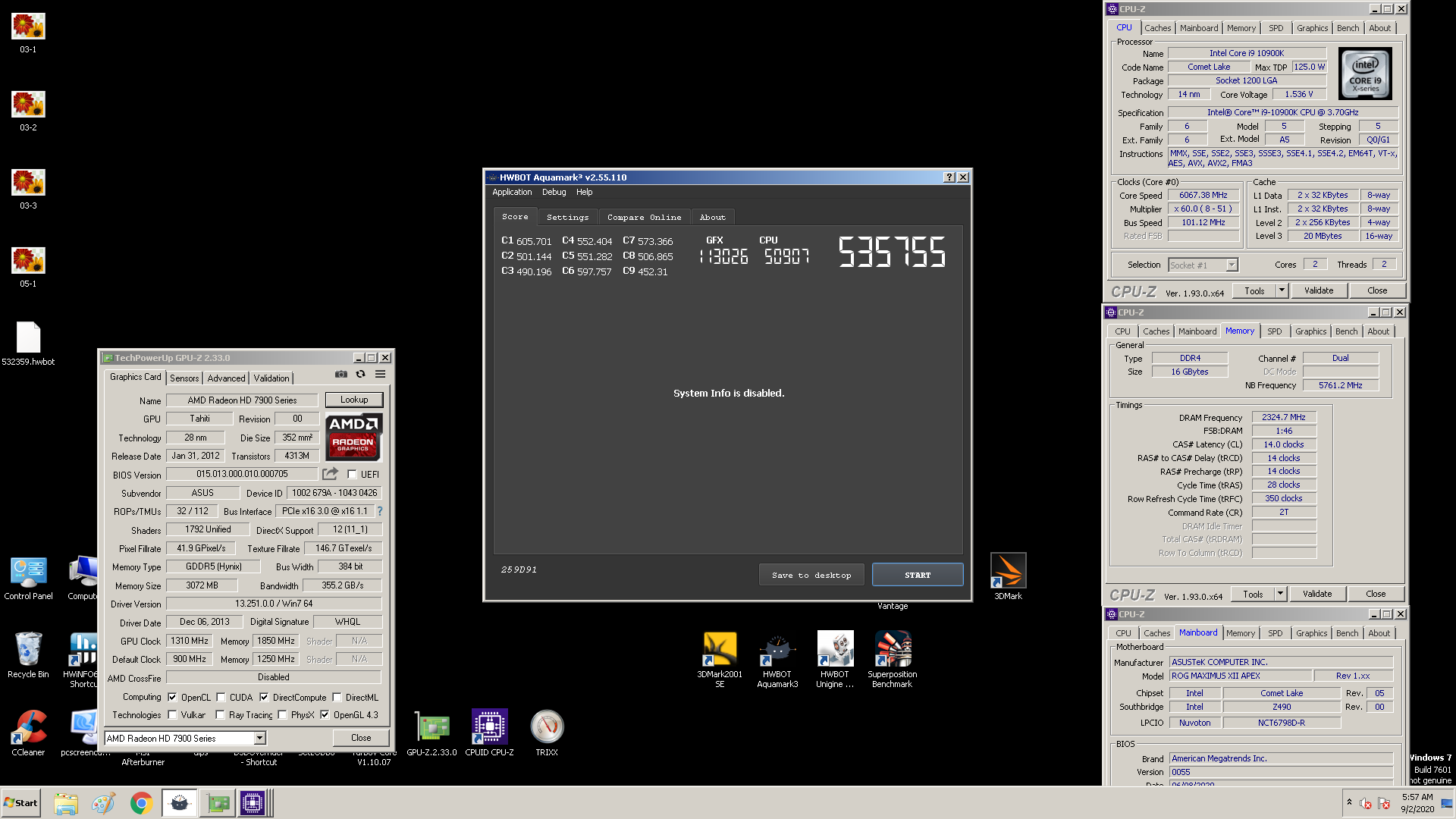Click the Lookup button in GPU-Z
This screenshot has width=1456, height=819.
click(354, 400)
